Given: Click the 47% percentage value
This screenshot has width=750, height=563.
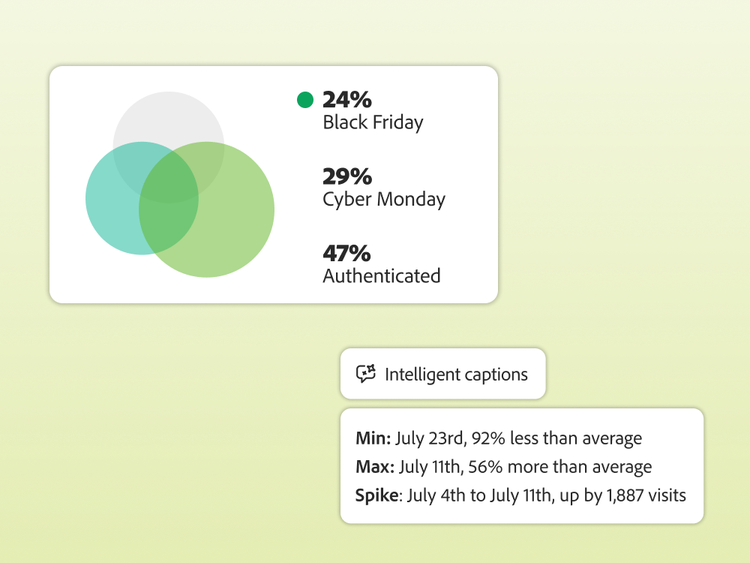Looking at the screenshot, I should pos(347,253).
